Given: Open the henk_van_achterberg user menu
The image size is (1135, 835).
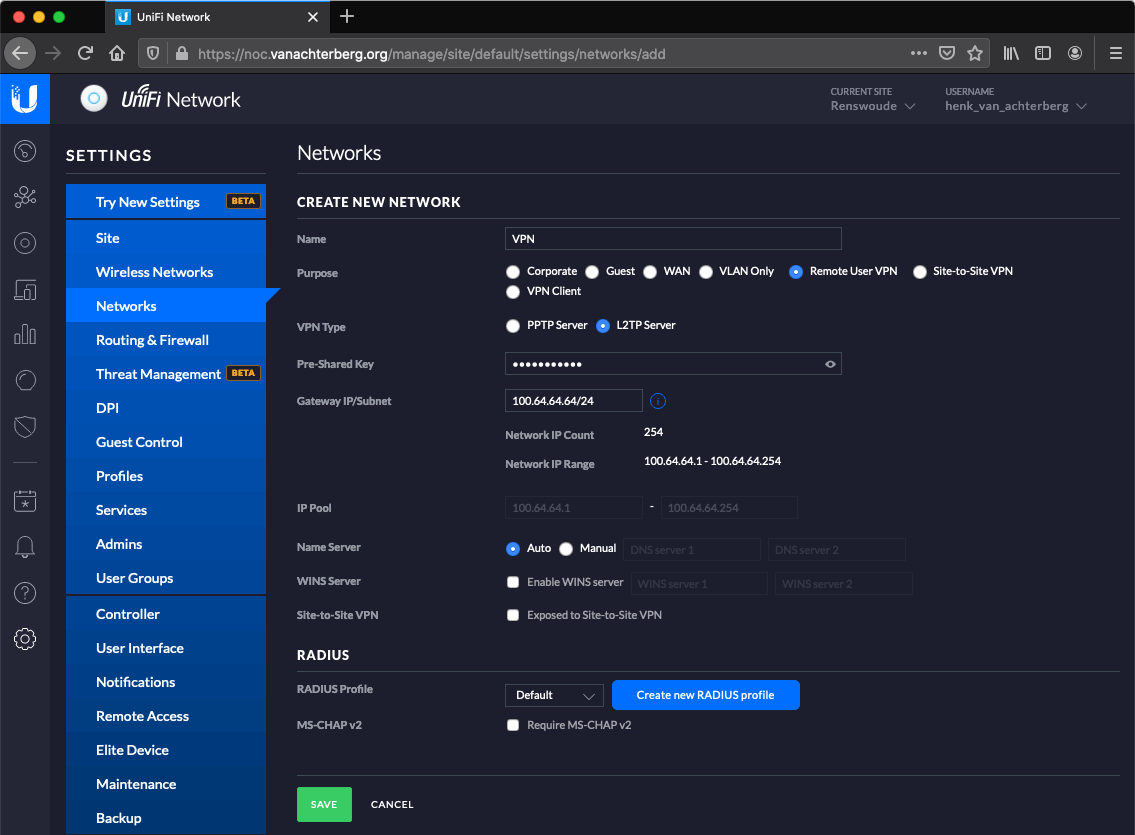Looking at the screenshot, I should click(x=1014, y=104).
